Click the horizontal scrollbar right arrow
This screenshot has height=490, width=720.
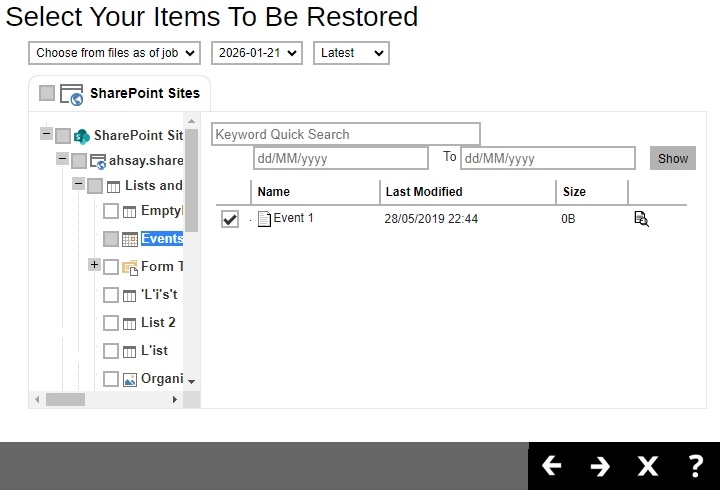click(174, 400)
